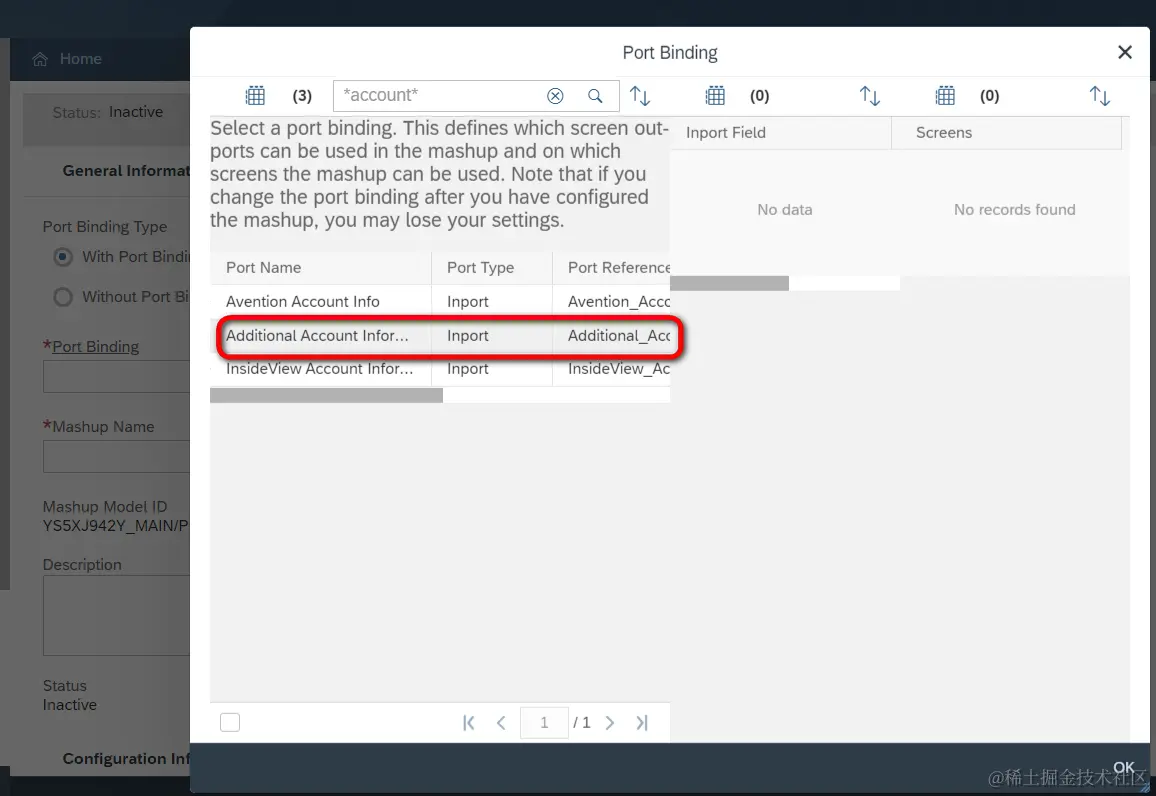Click the Inport Field column header

tap(781, 133)
